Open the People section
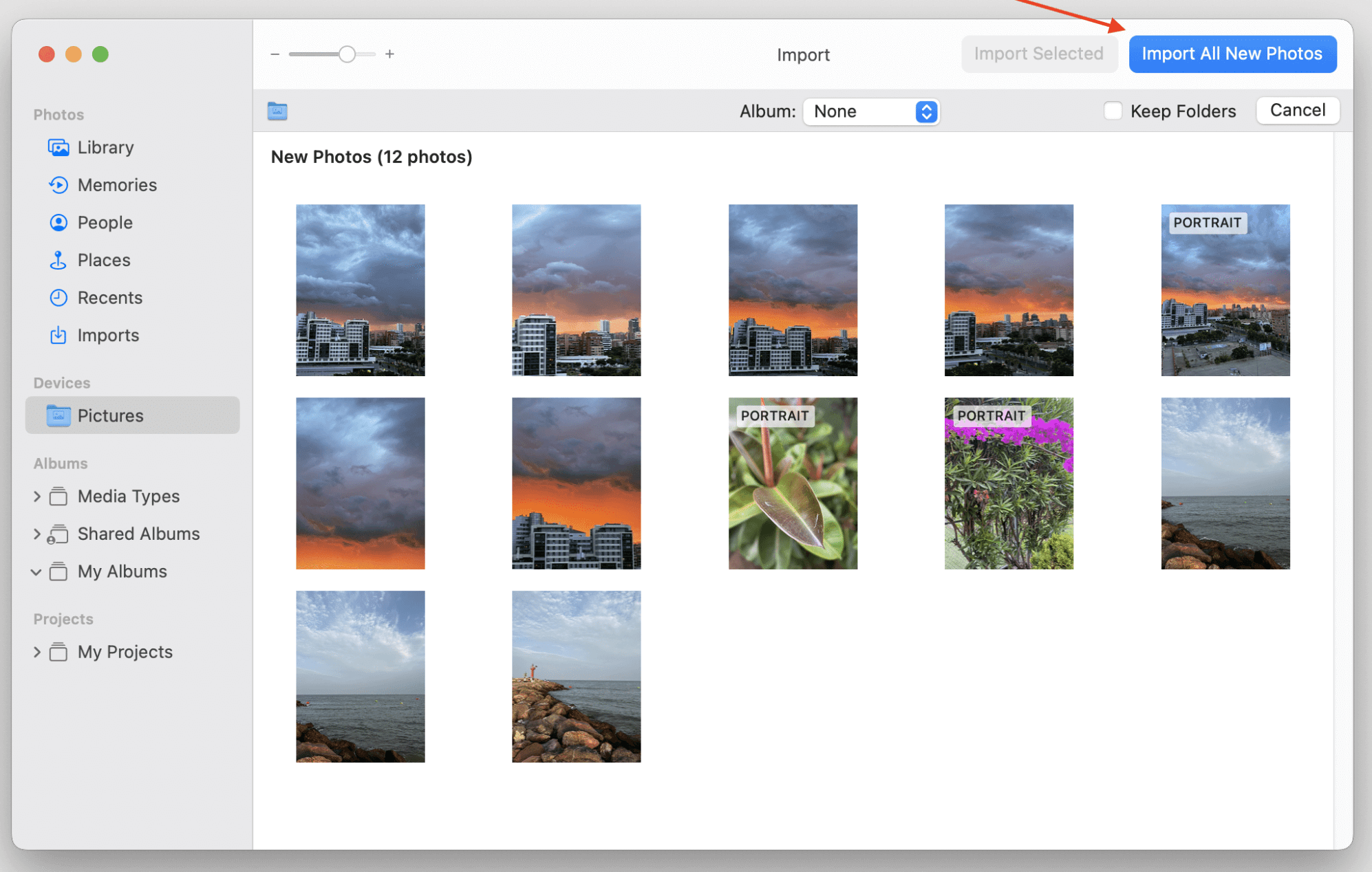The width and height of the screenshot is (1372, 872). (x=105, y=222)
